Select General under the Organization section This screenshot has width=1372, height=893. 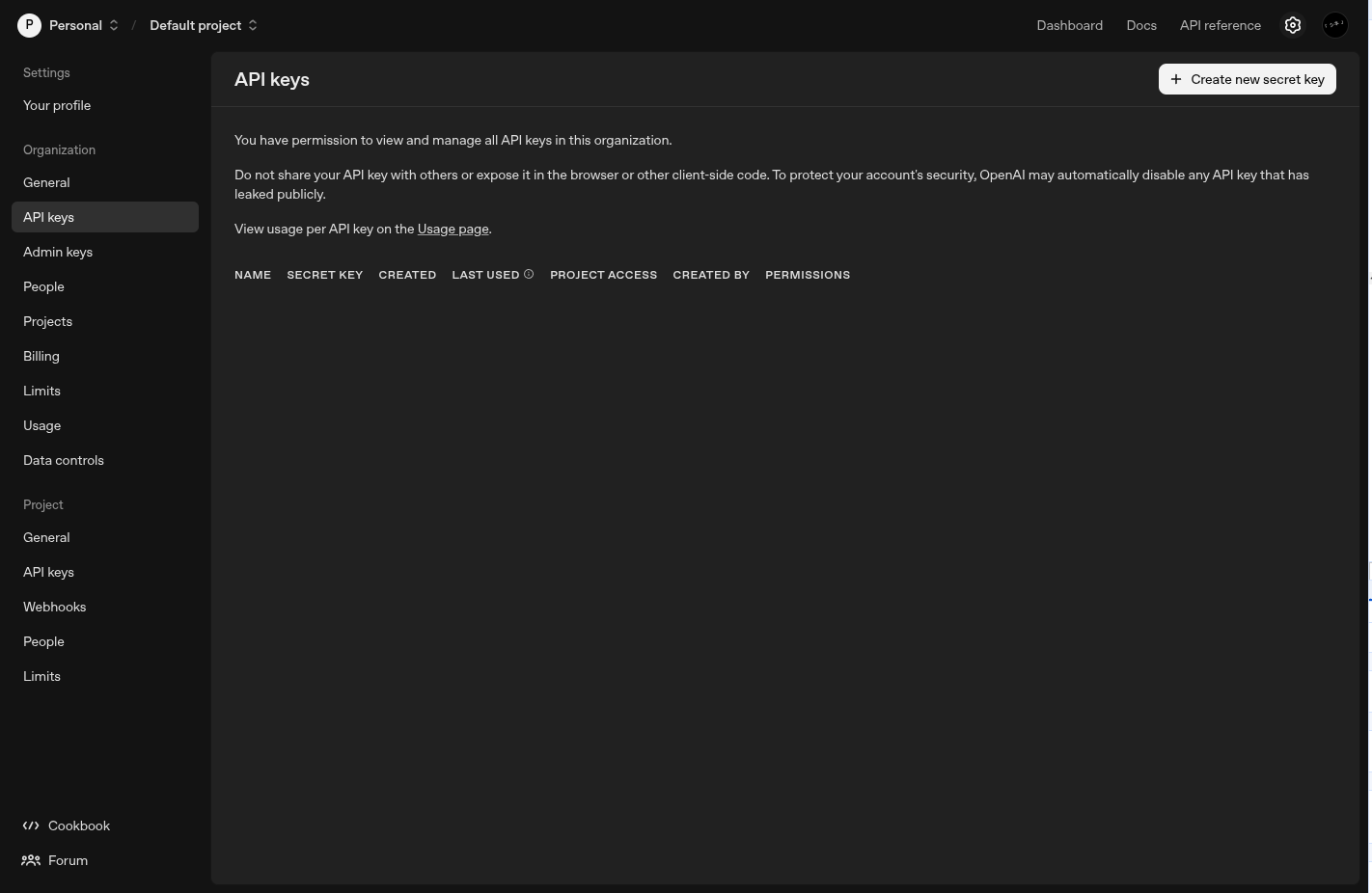[105, 182]
